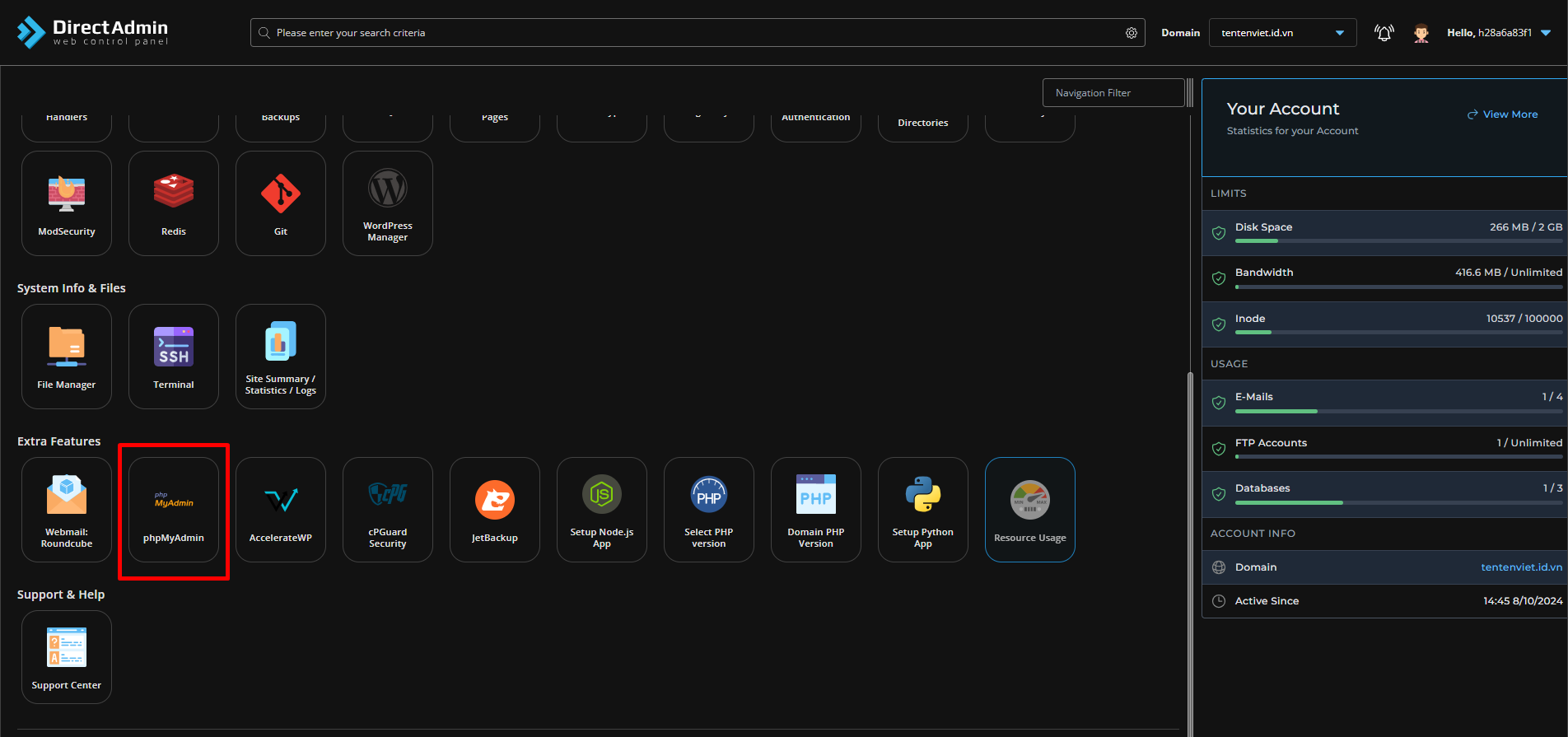Launch phpMyAdmin
This screenshot has height=737, width=1568.
[174, 510]
